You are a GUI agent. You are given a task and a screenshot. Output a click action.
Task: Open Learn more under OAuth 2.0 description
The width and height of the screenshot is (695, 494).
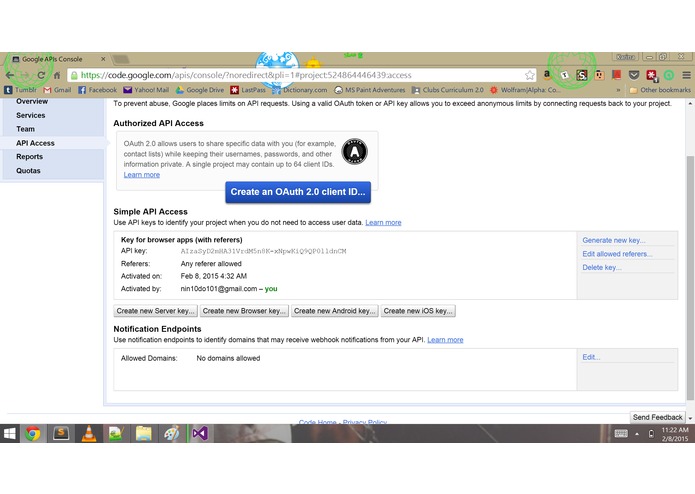click(142, 175)
